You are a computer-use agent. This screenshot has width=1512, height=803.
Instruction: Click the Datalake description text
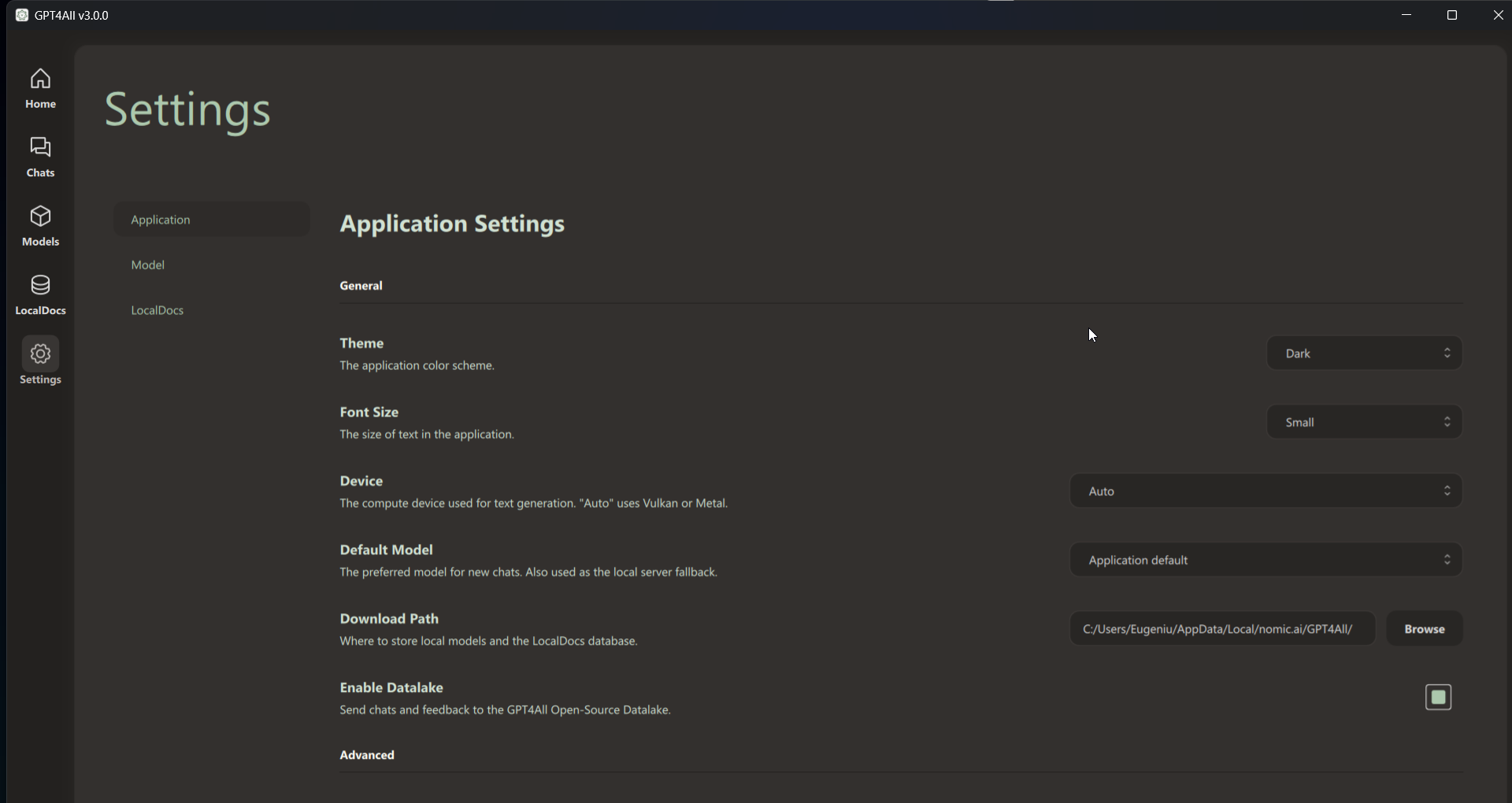[x=506, y=710]
